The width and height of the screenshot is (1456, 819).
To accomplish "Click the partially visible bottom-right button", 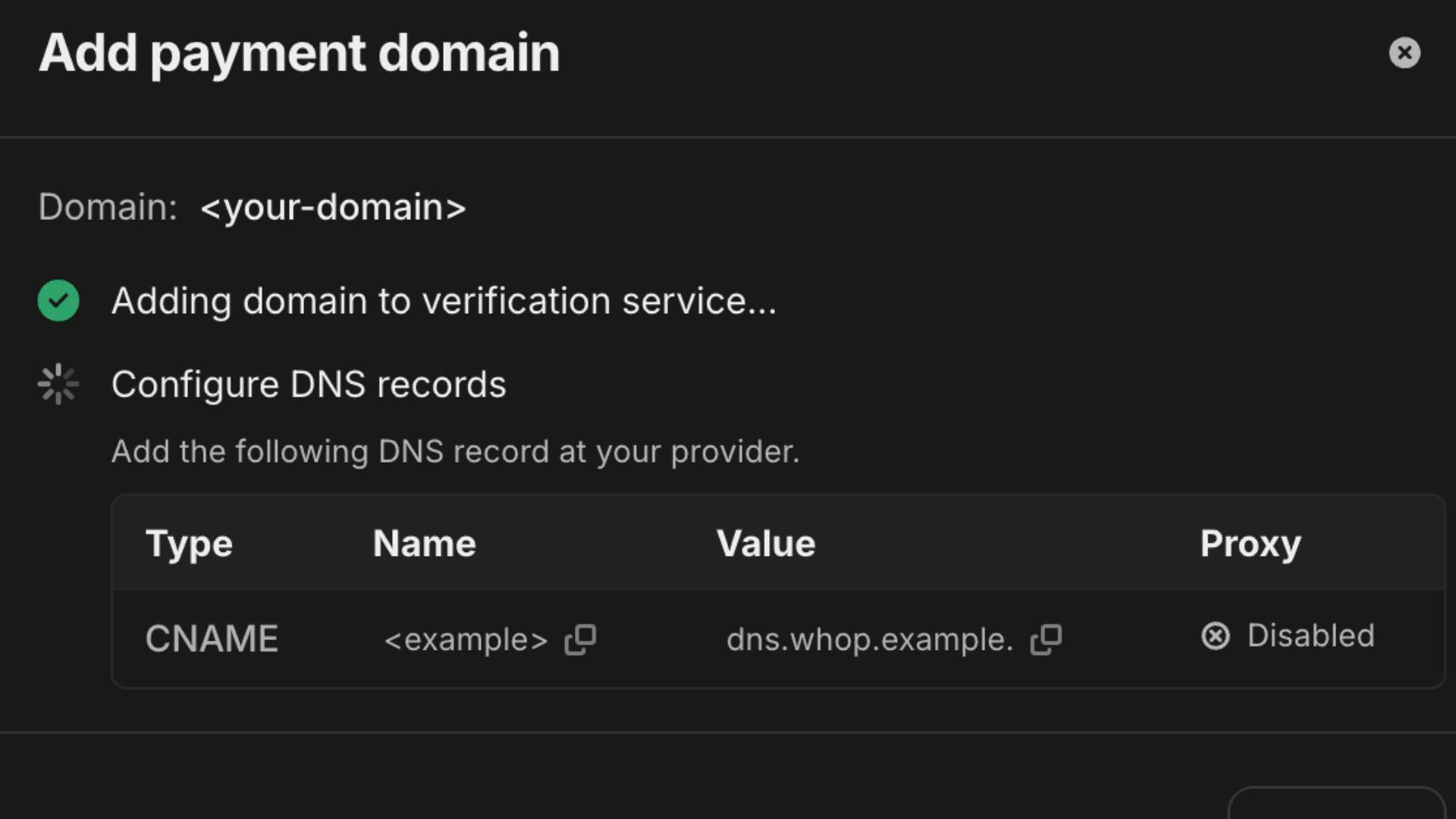I will click(x=1336, y=804).
